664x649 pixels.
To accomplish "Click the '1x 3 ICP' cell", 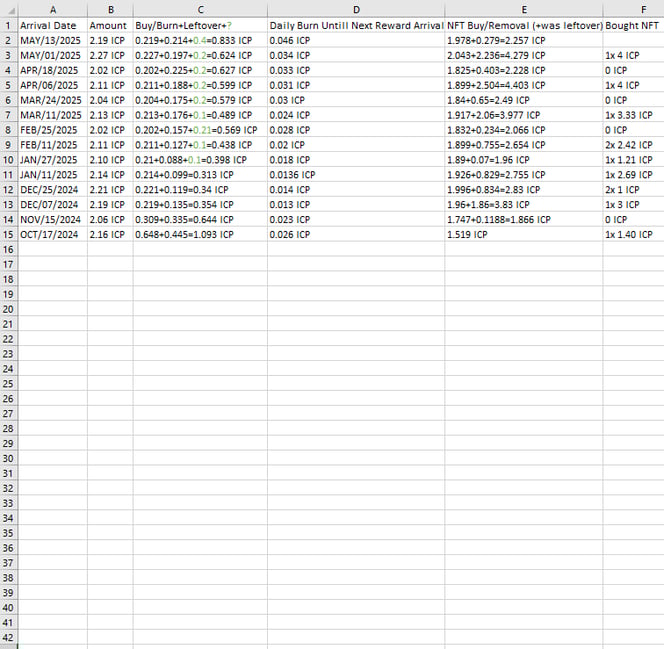I will pyautogui.click(x=634, y=204).
